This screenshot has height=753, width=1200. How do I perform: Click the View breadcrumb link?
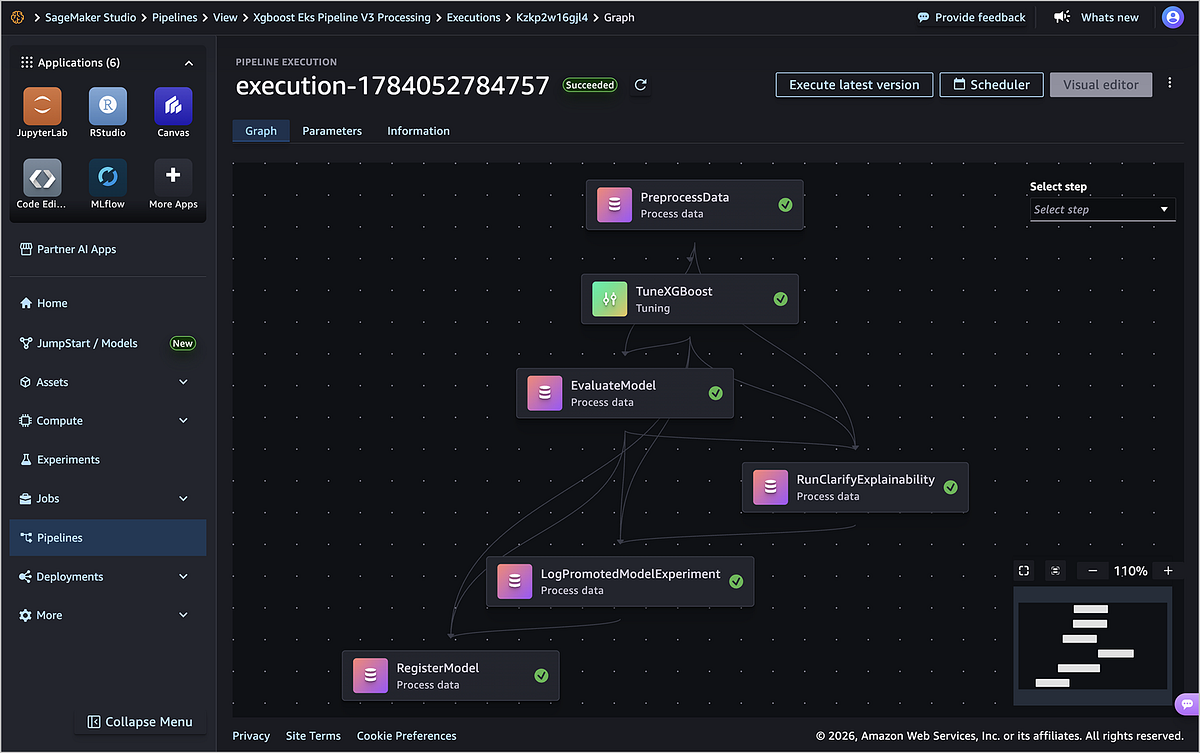tap(225, 17)
